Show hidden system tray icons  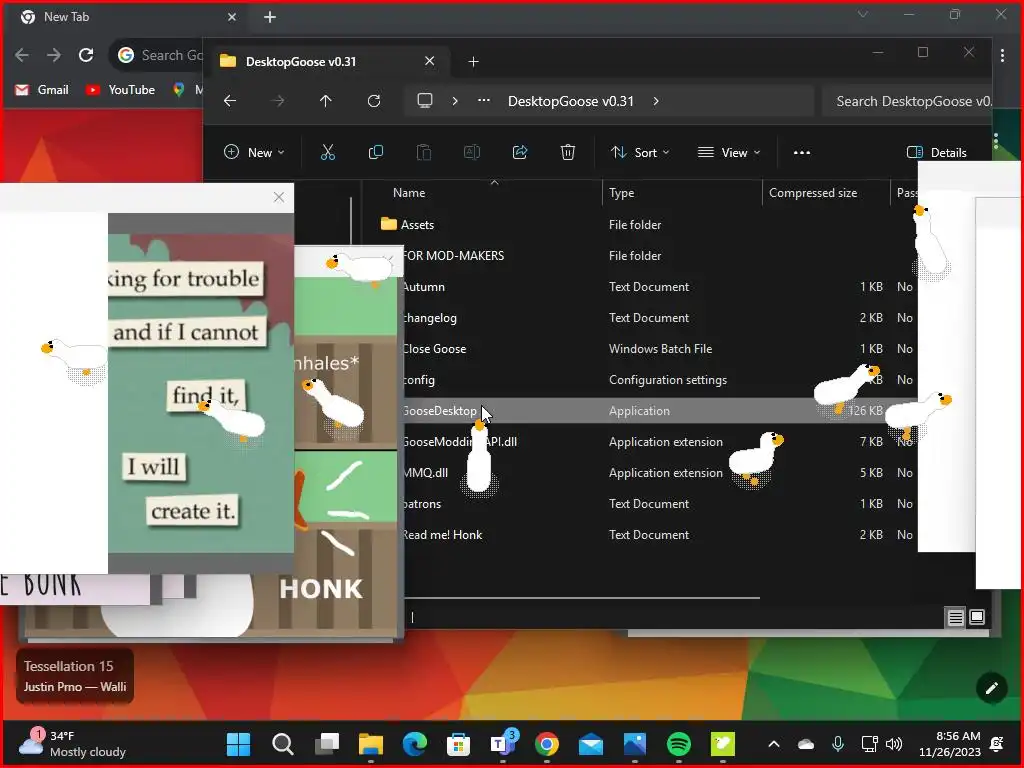774,744
